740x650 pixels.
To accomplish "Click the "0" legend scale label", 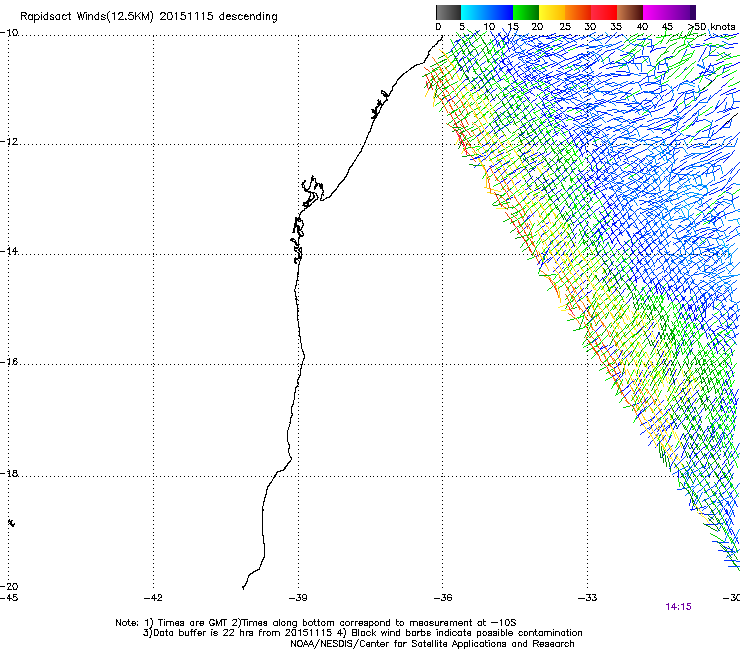I will point(438,27).
